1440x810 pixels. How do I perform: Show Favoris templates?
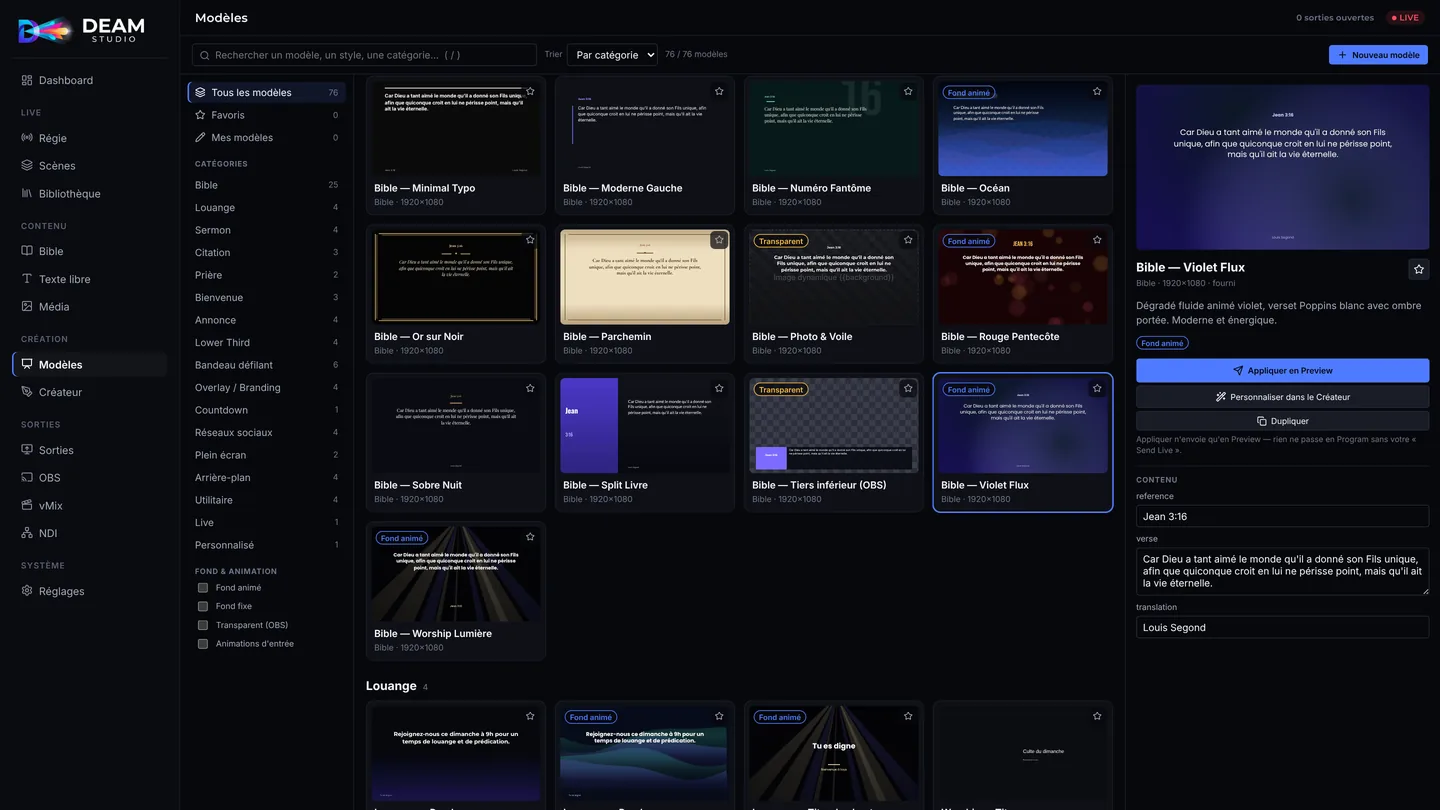267,115
